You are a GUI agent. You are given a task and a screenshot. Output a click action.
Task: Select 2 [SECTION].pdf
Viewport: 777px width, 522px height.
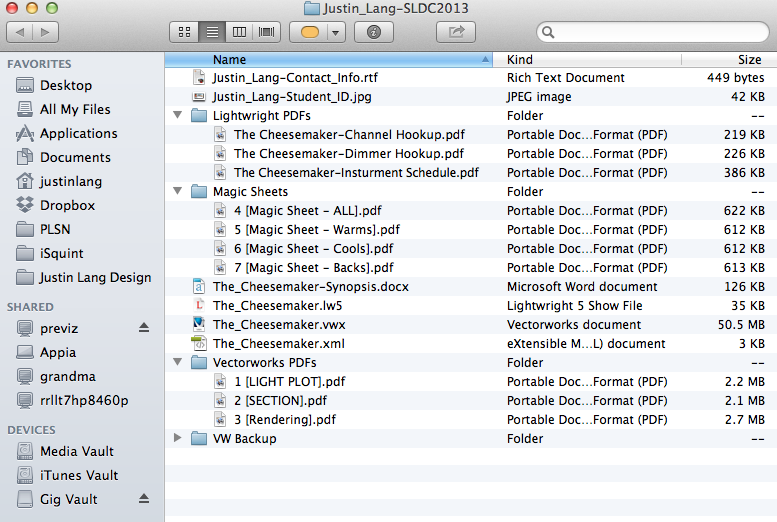pyautogui.click(x=280, y=401)
